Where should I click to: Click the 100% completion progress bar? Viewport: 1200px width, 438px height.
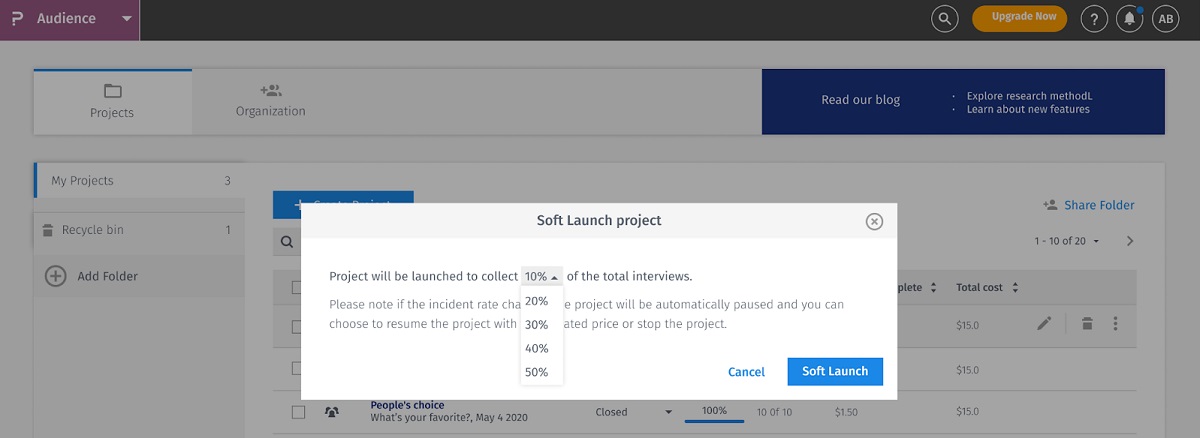(x=714, y=413)
